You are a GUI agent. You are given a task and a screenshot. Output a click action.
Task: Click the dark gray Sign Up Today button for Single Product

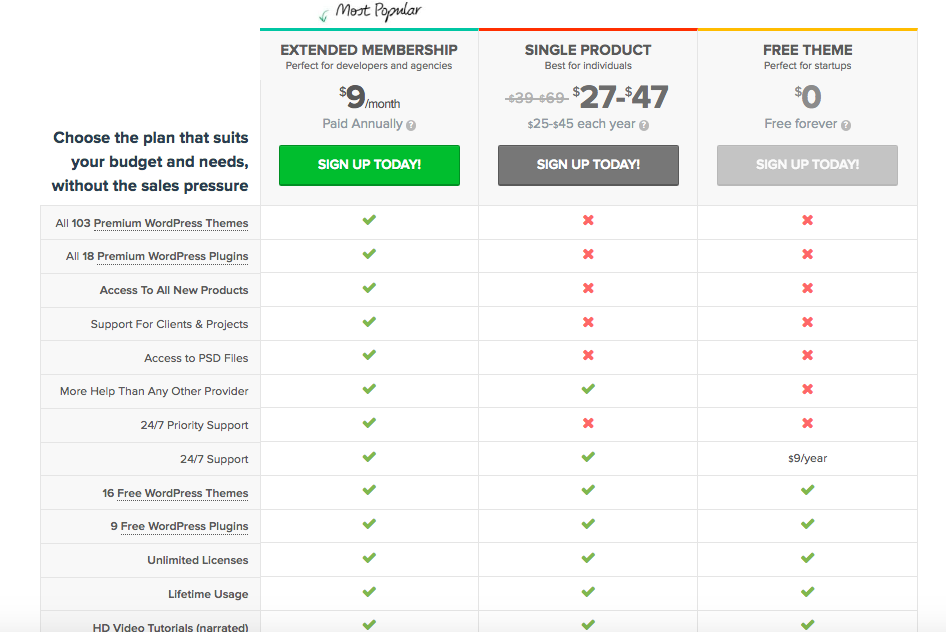[588, 165]
